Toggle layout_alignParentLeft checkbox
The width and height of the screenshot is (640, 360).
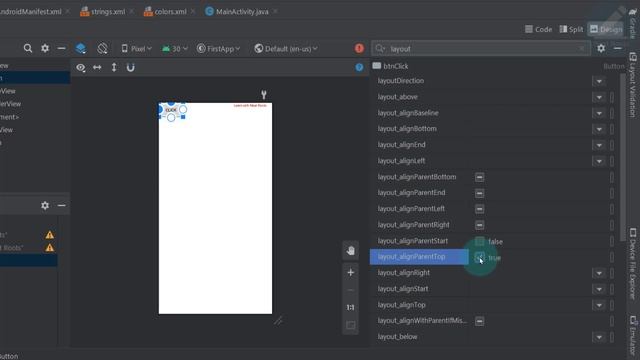480,209
